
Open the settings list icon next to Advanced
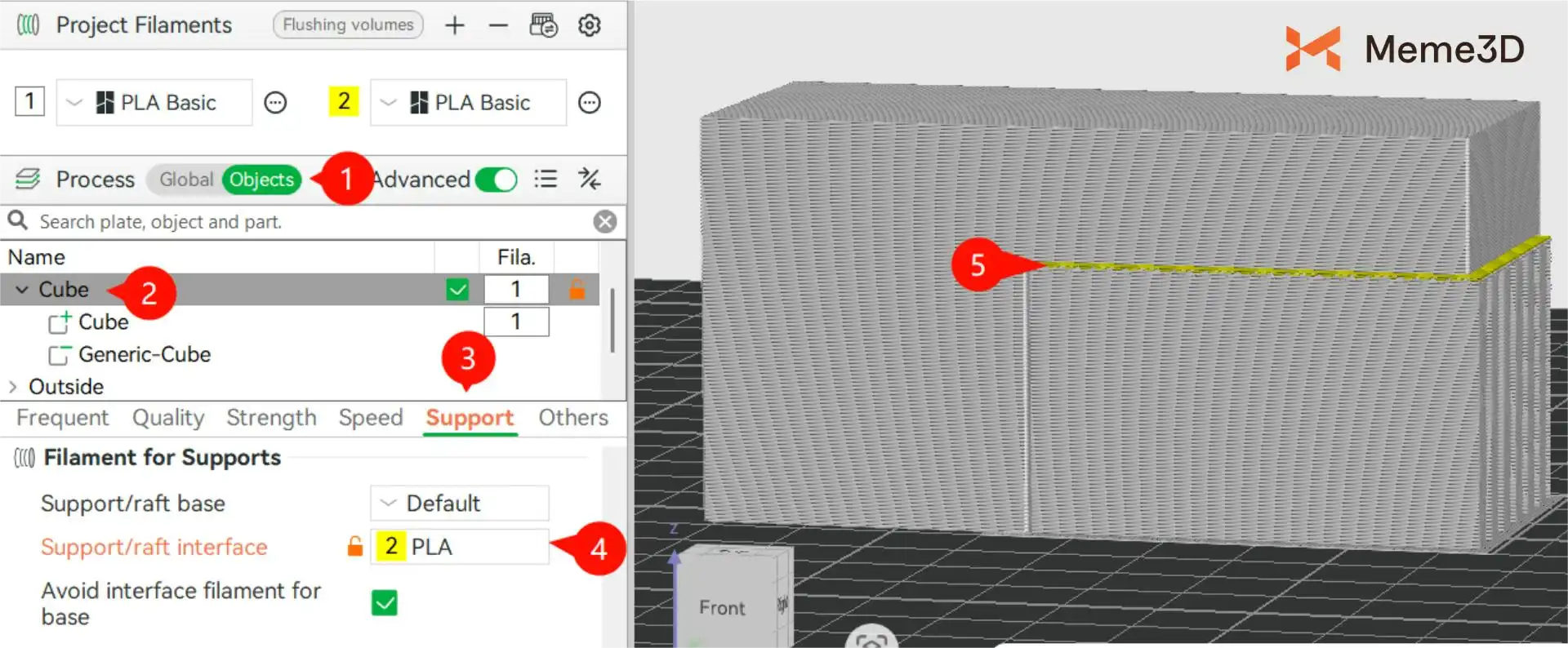[546, 179]
